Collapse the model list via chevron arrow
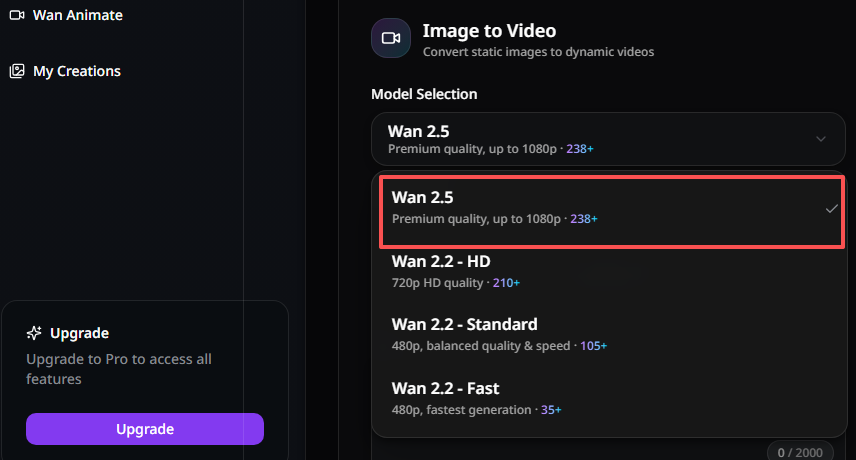The height and width of the screenshot is (460, 856). tap(821, 138)
